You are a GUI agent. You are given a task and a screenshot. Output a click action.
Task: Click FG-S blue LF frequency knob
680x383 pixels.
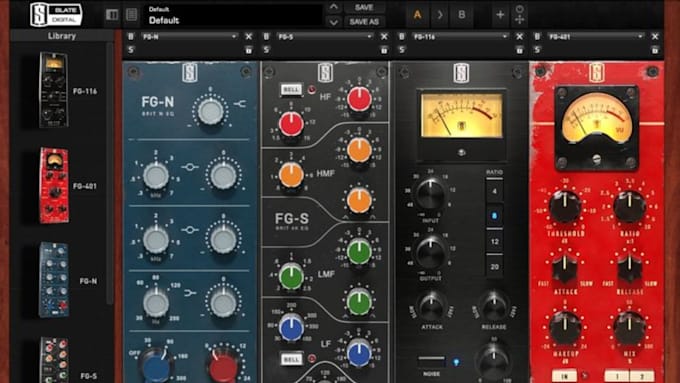(291, 328)
